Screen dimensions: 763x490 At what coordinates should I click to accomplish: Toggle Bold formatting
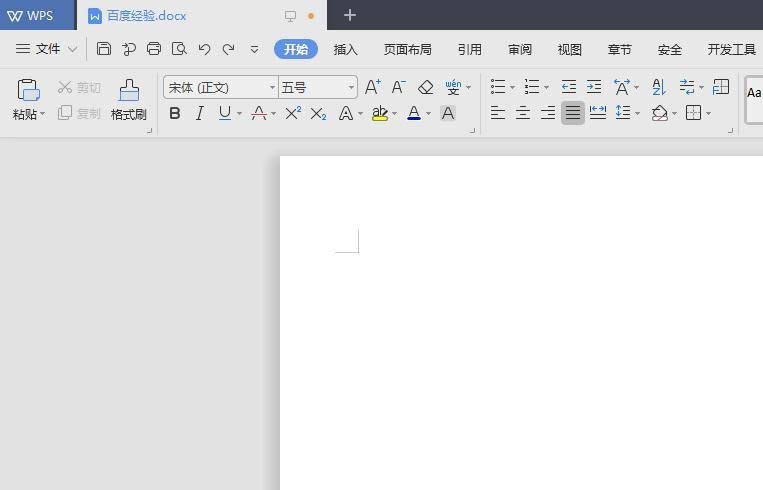[x=175, y=114]
